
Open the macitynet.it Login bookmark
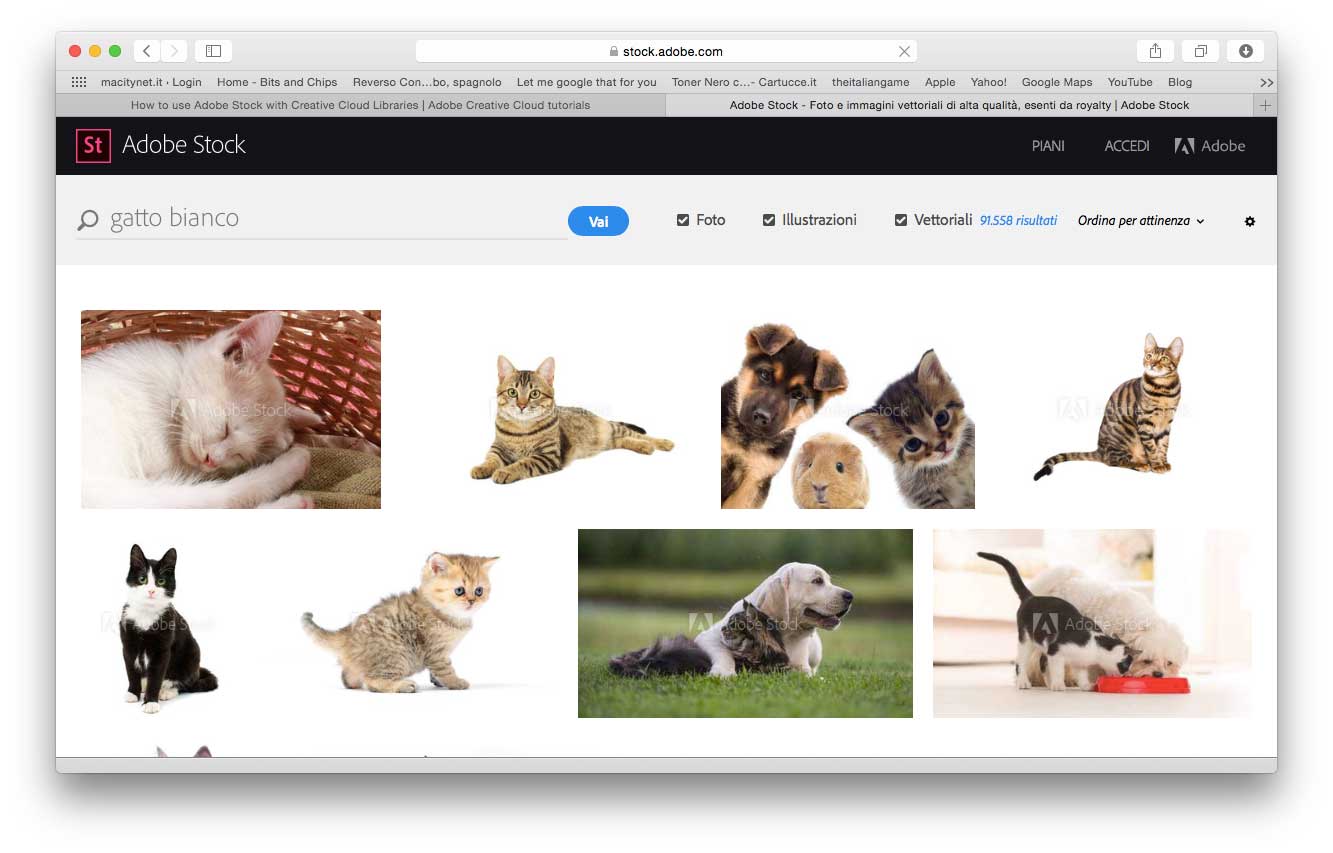pyautogui.click(x=151, y=82)
